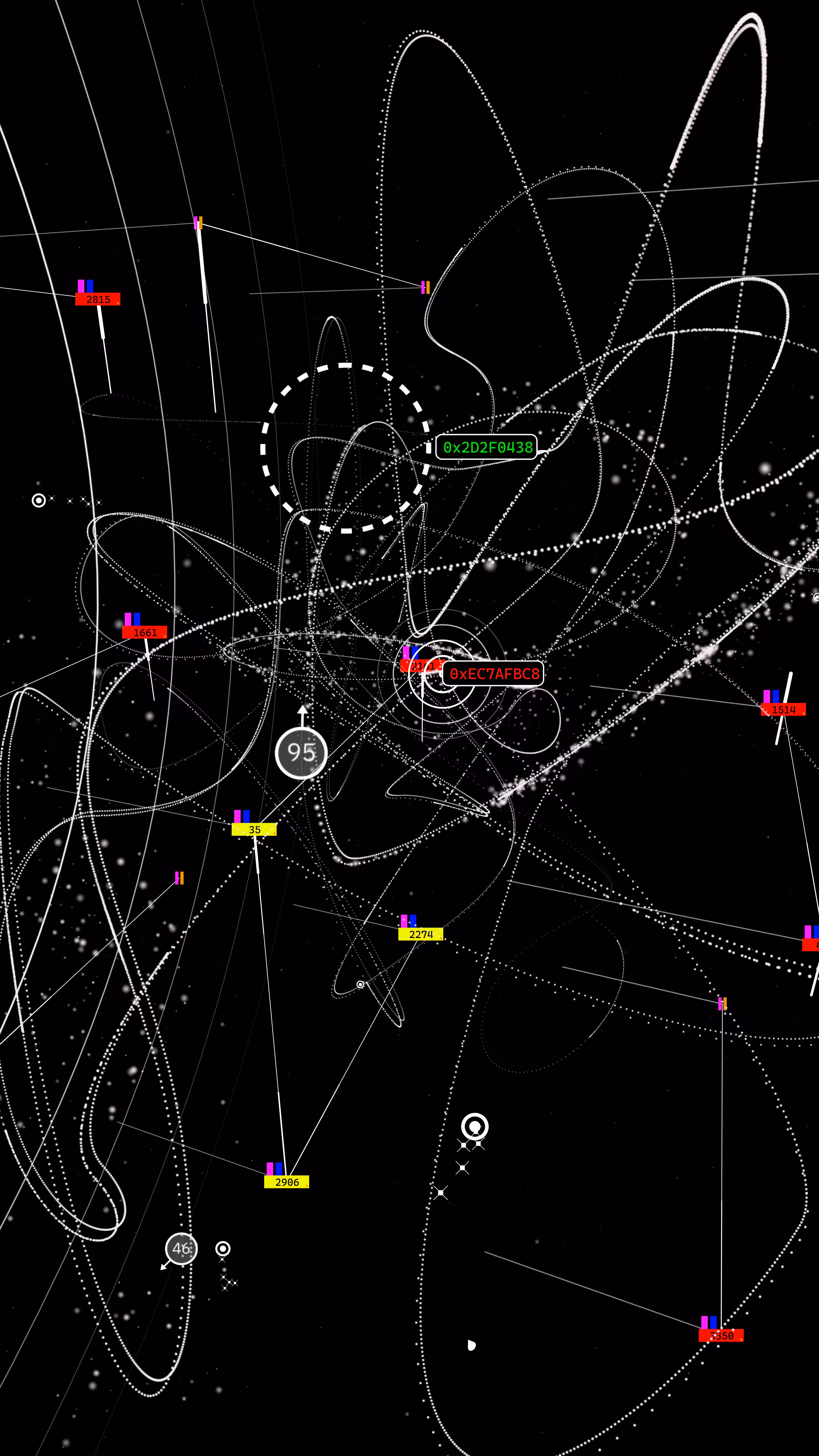
Task: Open the yellow node labeled 2906
Action: pos(287,1182)
